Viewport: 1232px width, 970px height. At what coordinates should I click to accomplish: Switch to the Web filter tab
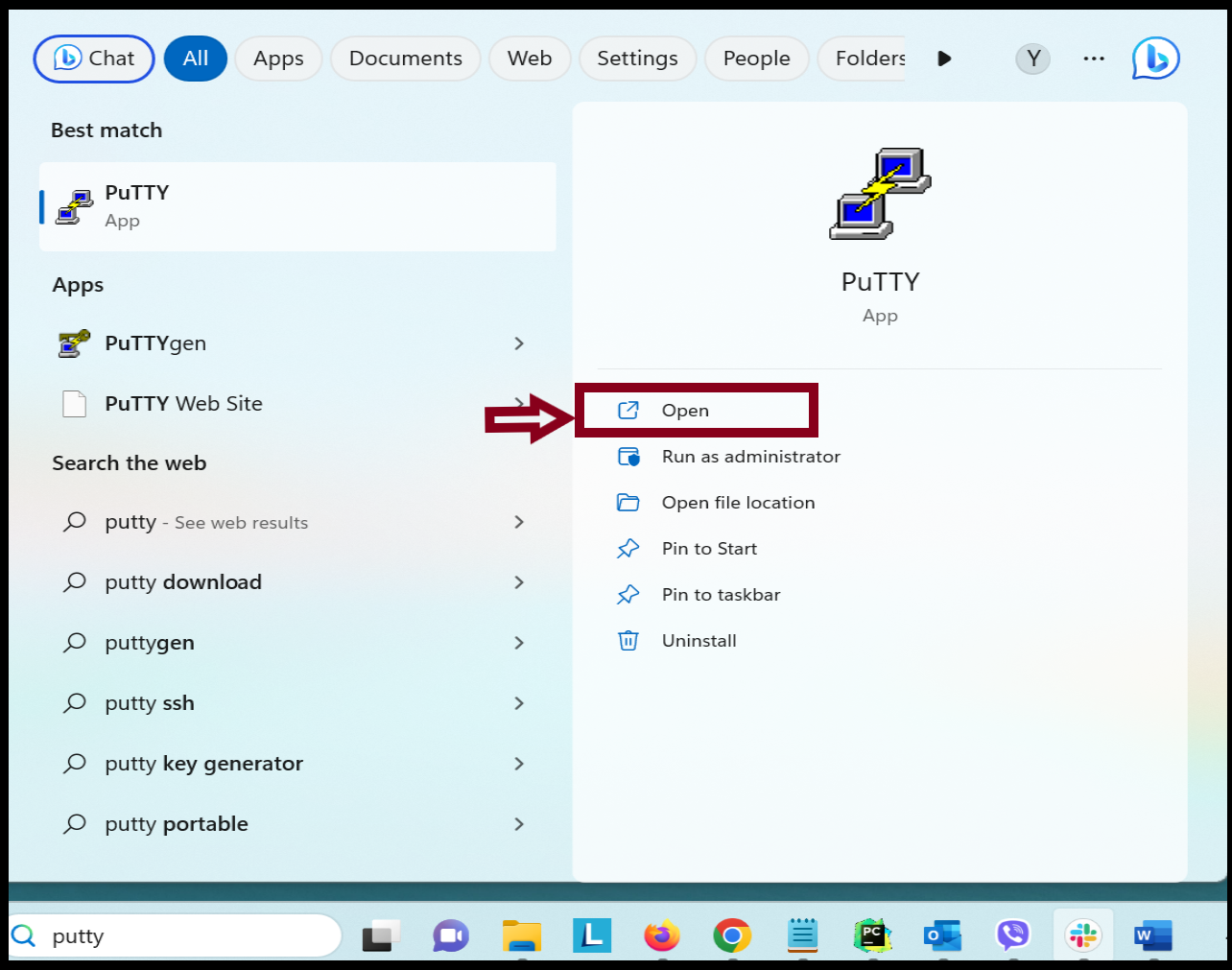[530, 59]
